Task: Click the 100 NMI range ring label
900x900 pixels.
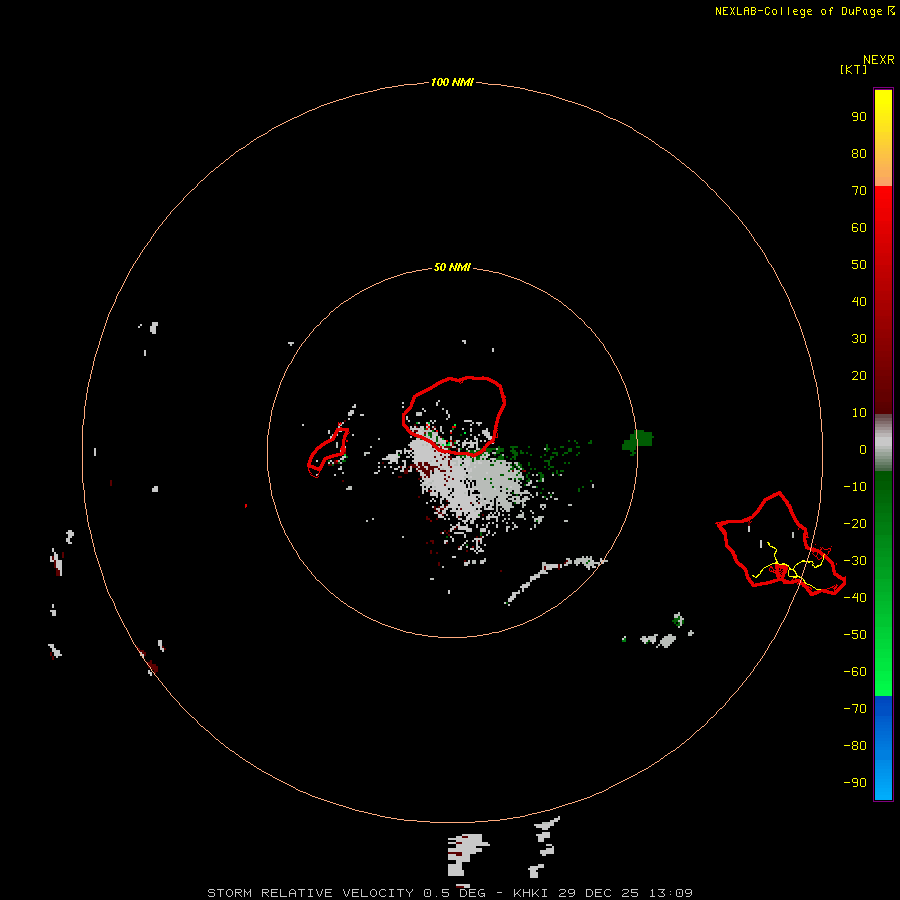Action: [x=452, y=82]
